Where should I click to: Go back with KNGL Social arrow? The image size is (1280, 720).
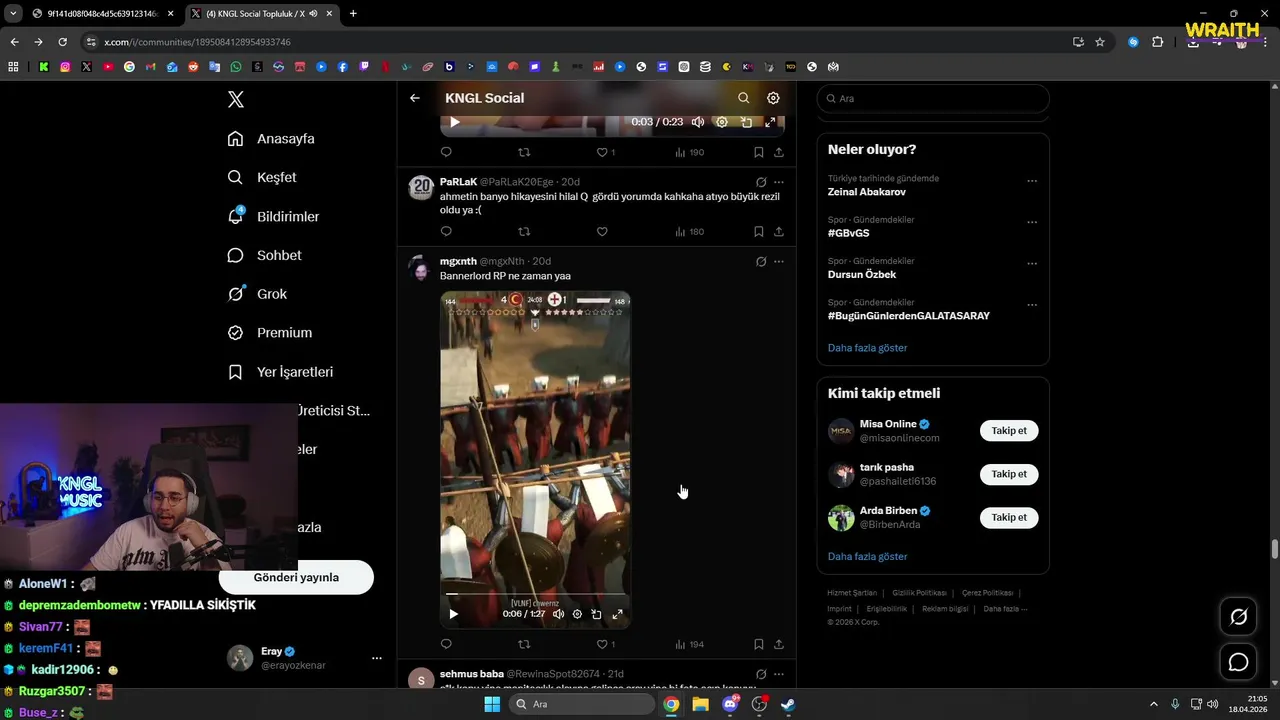[x=415, y=98]
